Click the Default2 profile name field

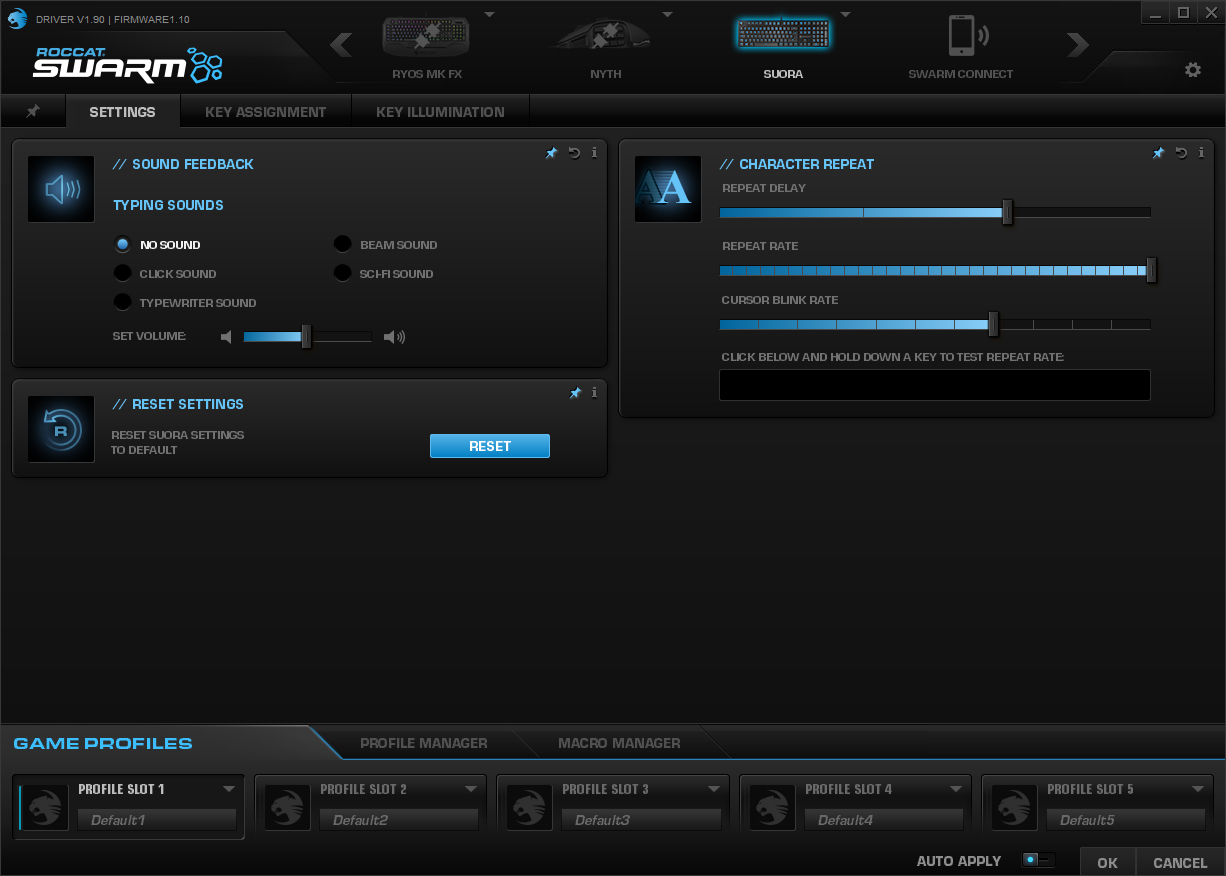(x=400, y=820)
